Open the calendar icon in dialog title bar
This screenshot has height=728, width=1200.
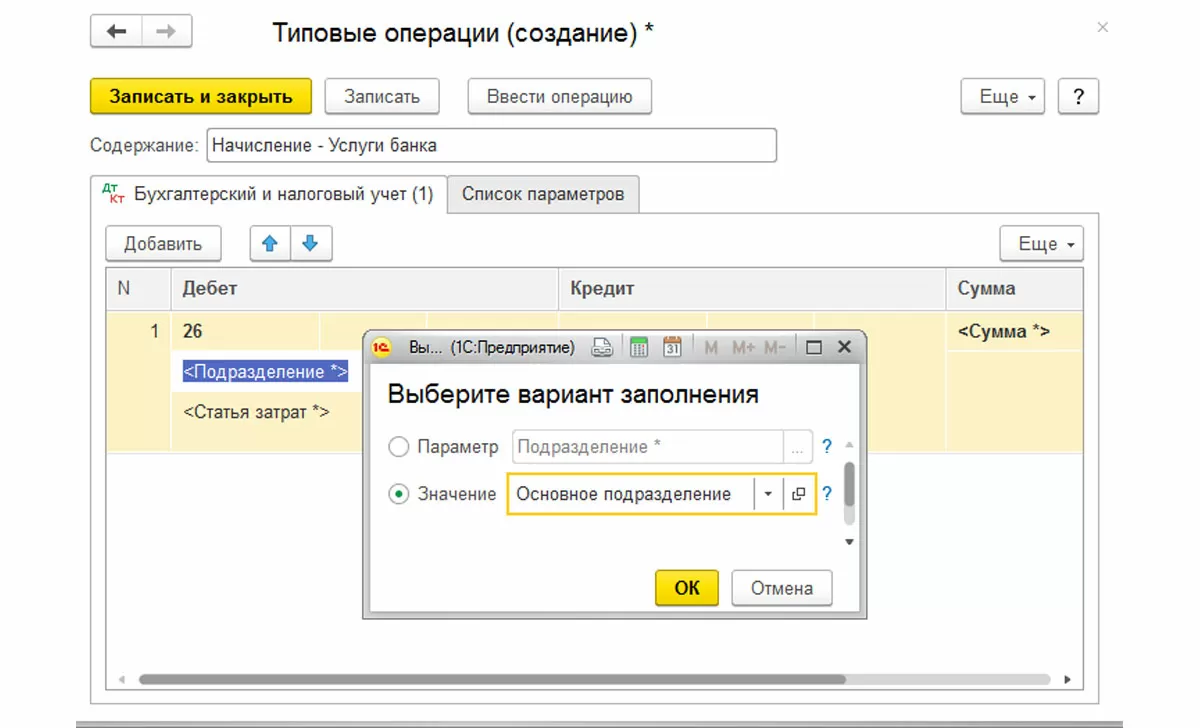pos(672,348)
